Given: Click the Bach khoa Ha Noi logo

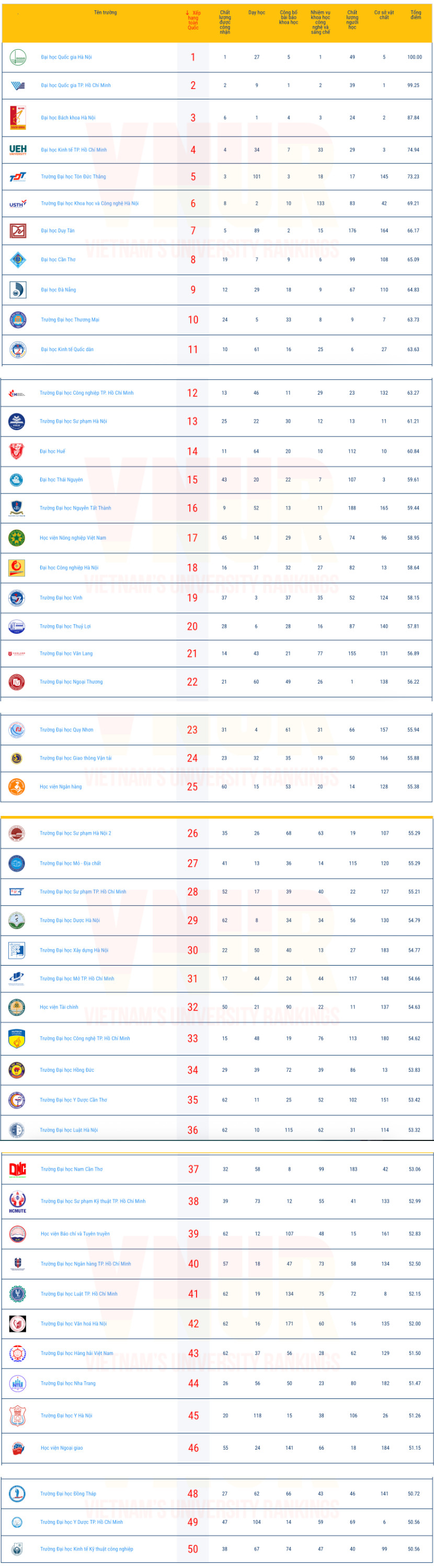Looking at the screenshot, I should point(18,117).
